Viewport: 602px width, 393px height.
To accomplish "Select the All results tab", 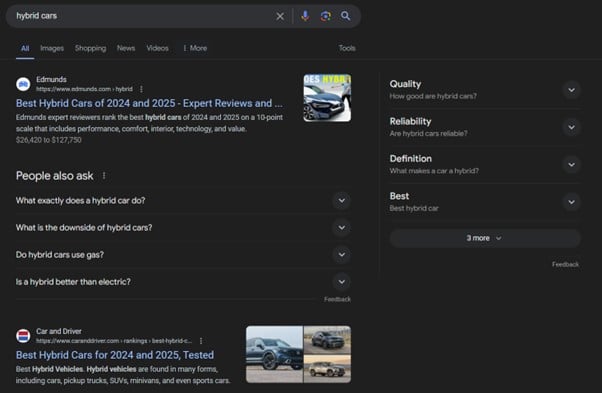I will tap(25, 48).
